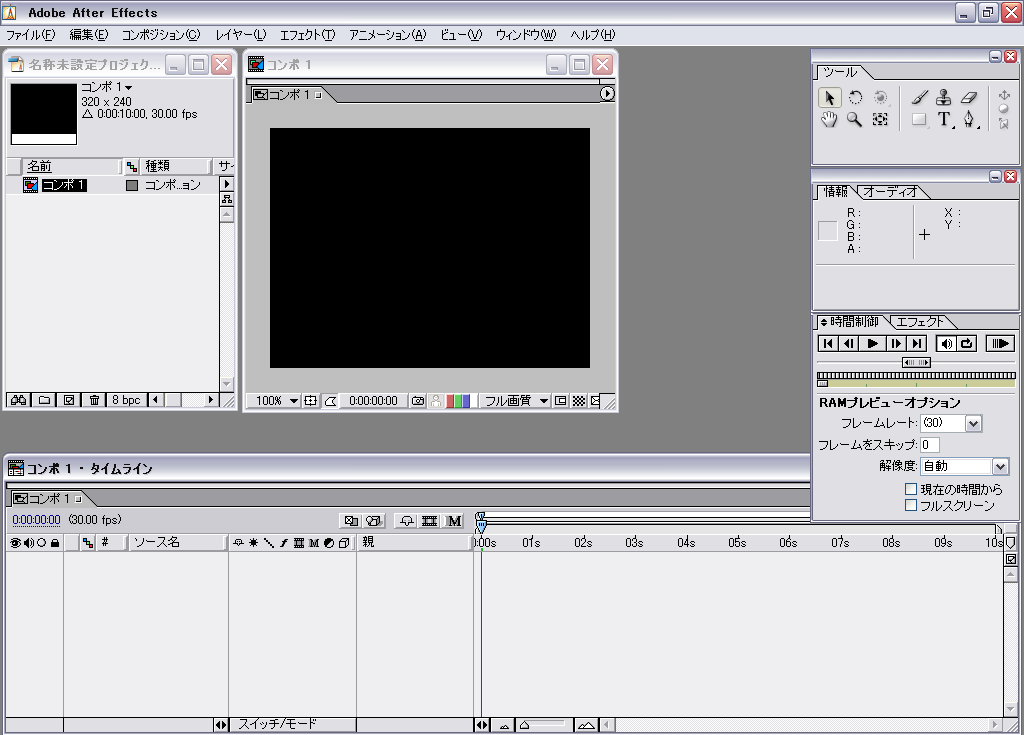Select the Clone Stamp tool
Viewport: 1024px width, 735px height.
pyautogui.click(x=944, y=97)
